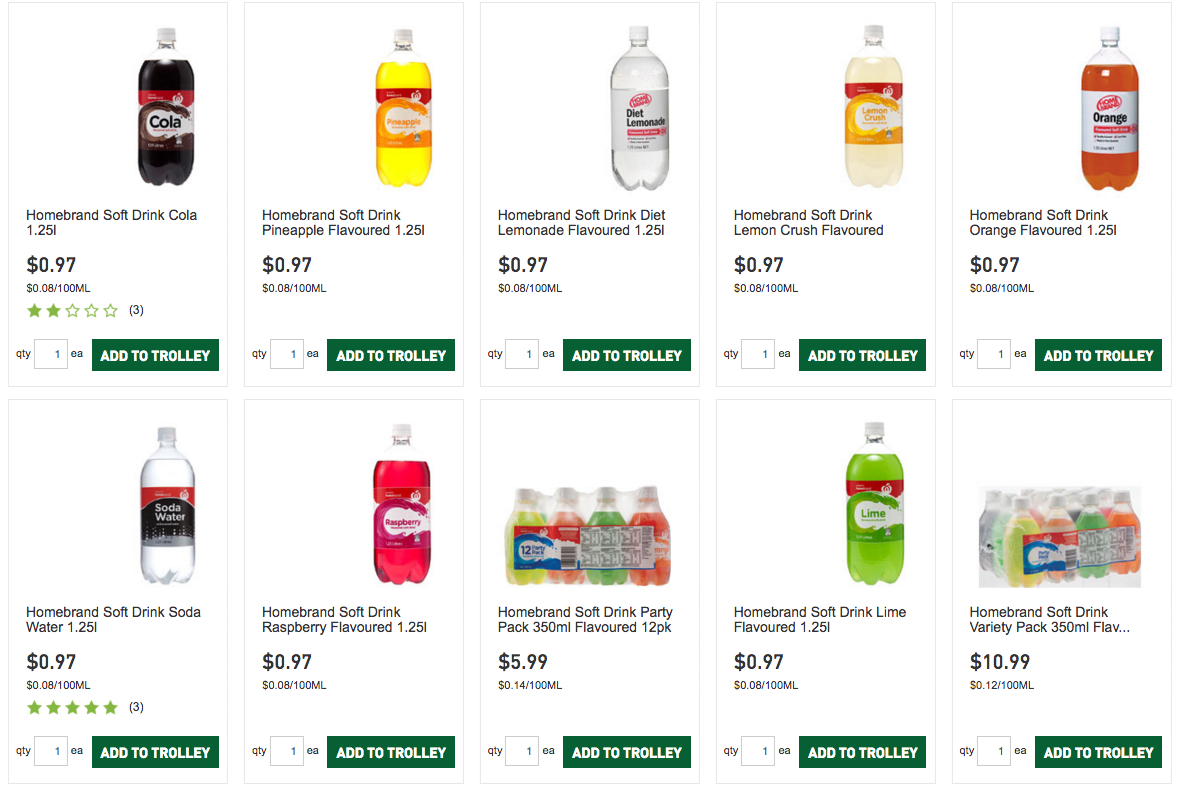This screenshot has width=1180, height=792.
Task: Open the Diet Lemonade bottle image
Action: [639, 108]
